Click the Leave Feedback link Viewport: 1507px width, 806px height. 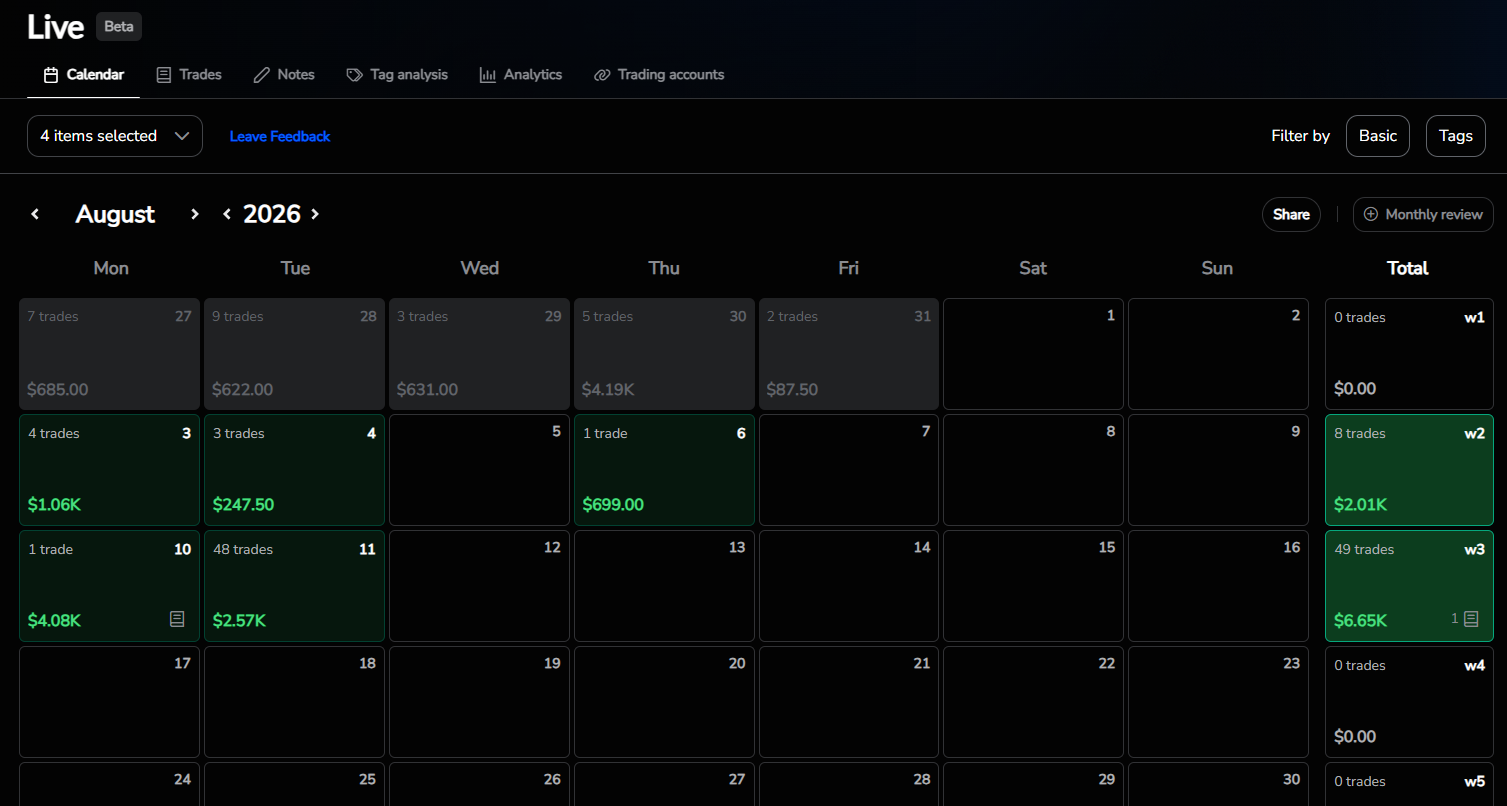pyautogui.click(x=280, y=136)
